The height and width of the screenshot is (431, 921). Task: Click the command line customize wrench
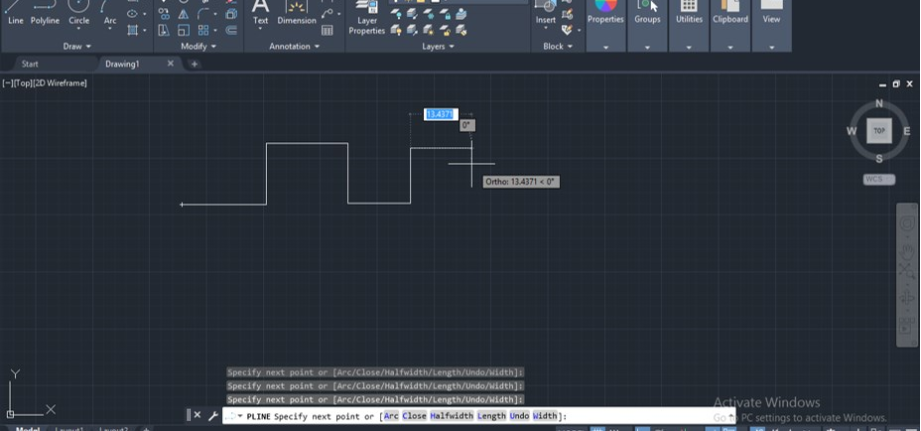[213, 416]
